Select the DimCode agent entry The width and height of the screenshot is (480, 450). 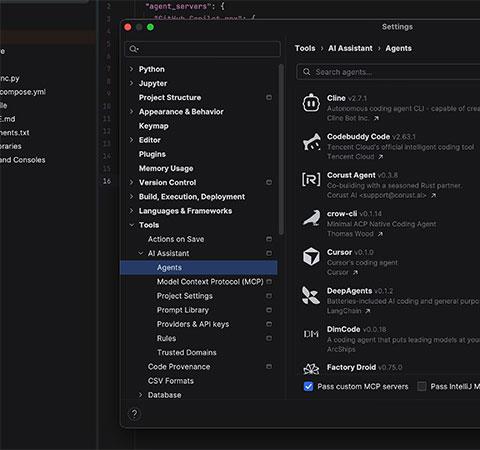(388, 339)
